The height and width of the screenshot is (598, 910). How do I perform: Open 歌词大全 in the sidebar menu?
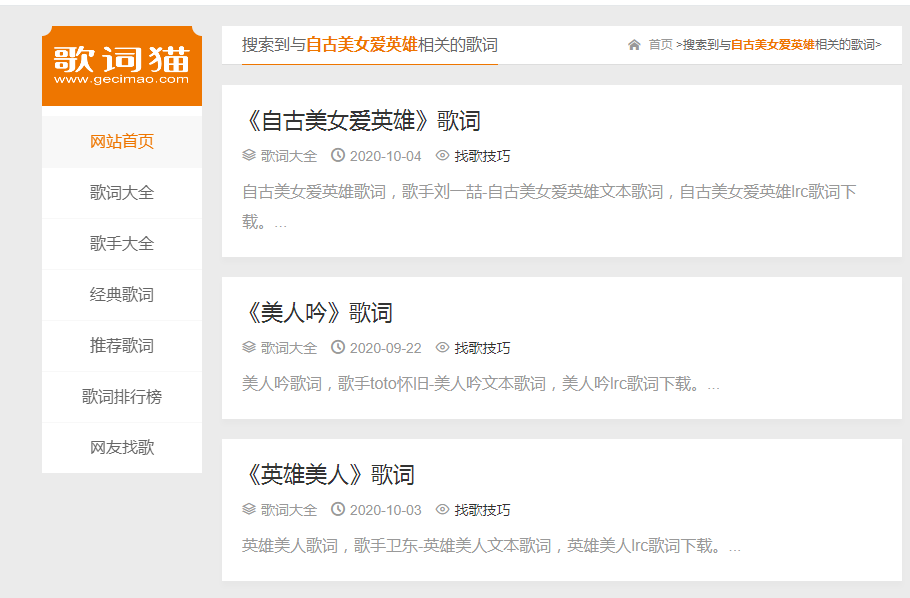(122, 193)
